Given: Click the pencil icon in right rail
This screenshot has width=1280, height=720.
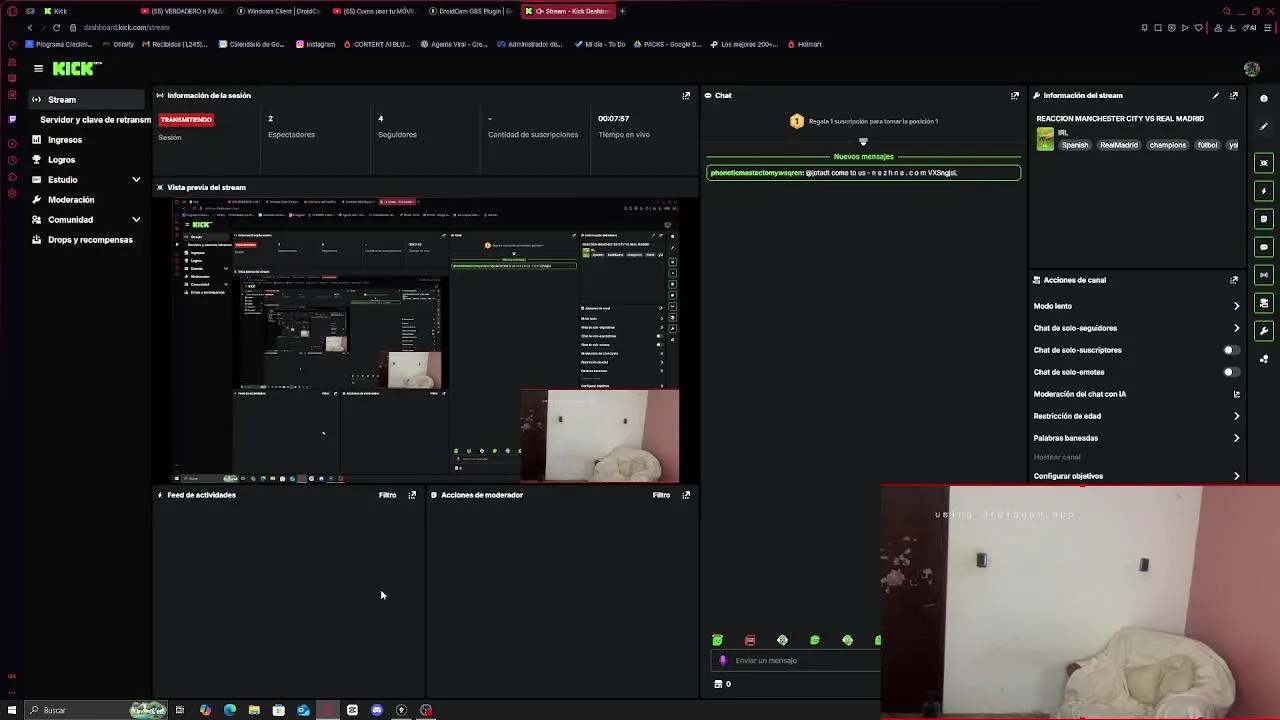Looking at the screenshot, I should pos(1264,127).
